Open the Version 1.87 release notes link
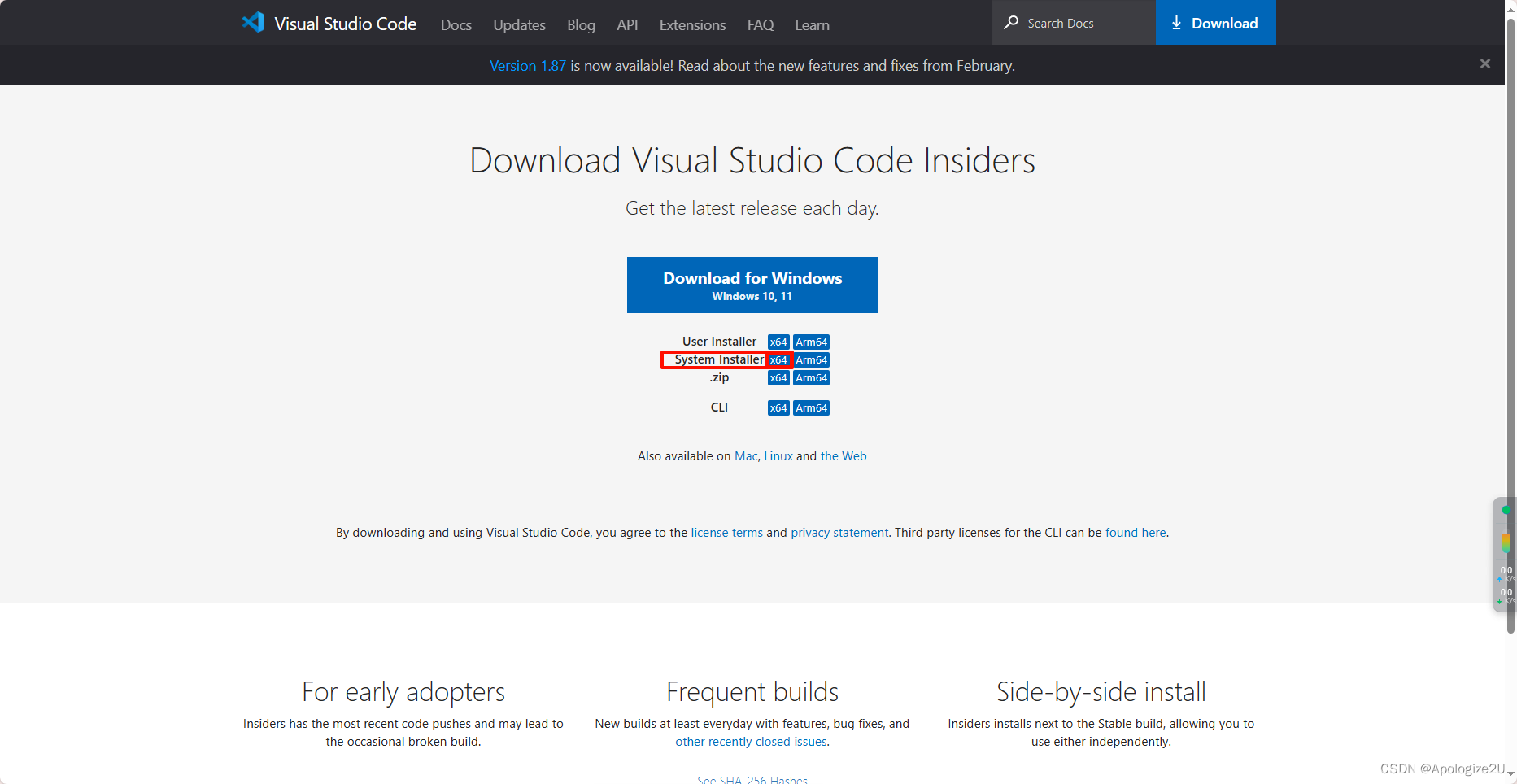Image resolution: width=1517 pixels, height=784 pixels. (528, 66)
